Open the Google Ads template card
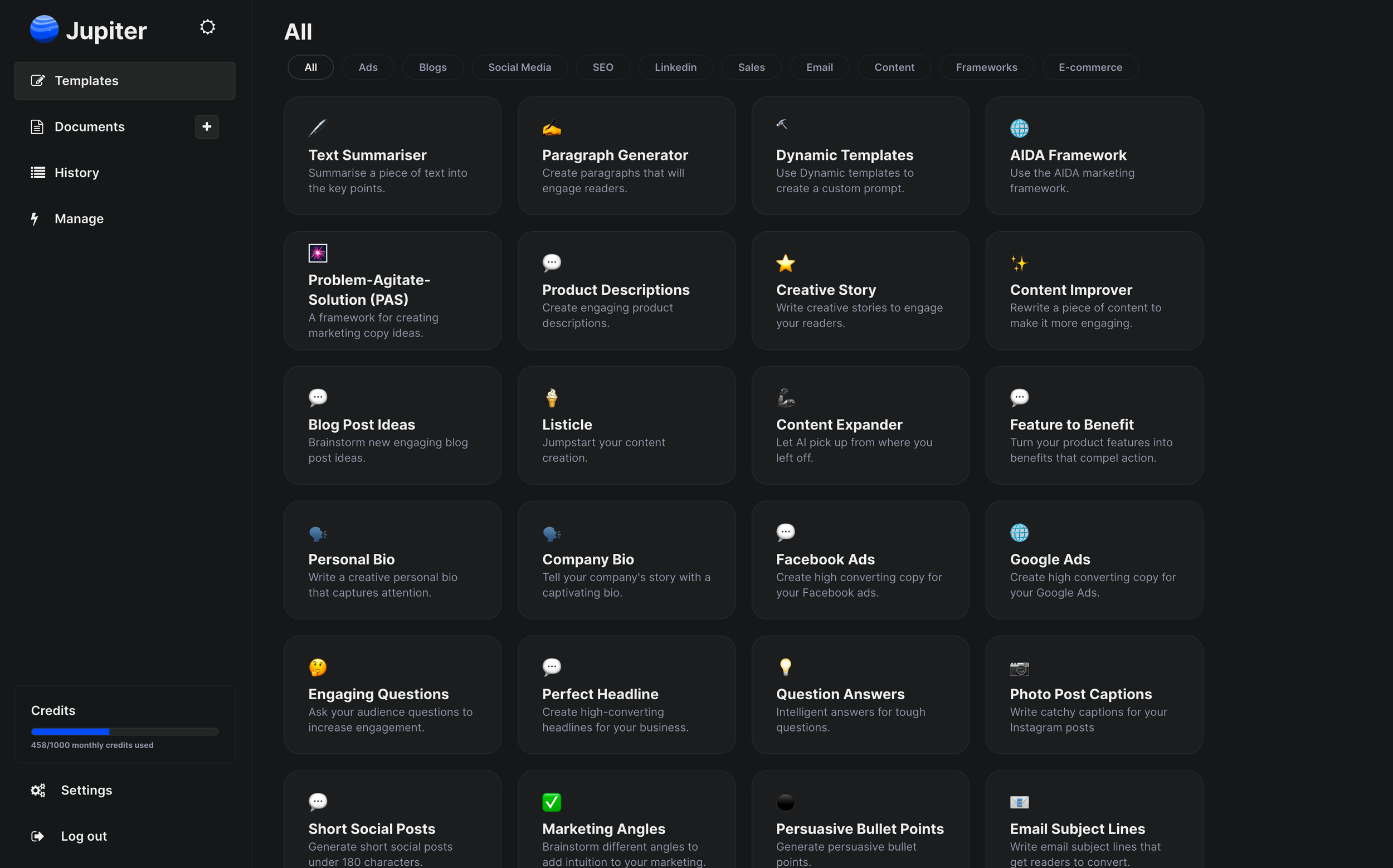The width and height of the screenshot is (1393, 868). click(x=1093, y=560)
